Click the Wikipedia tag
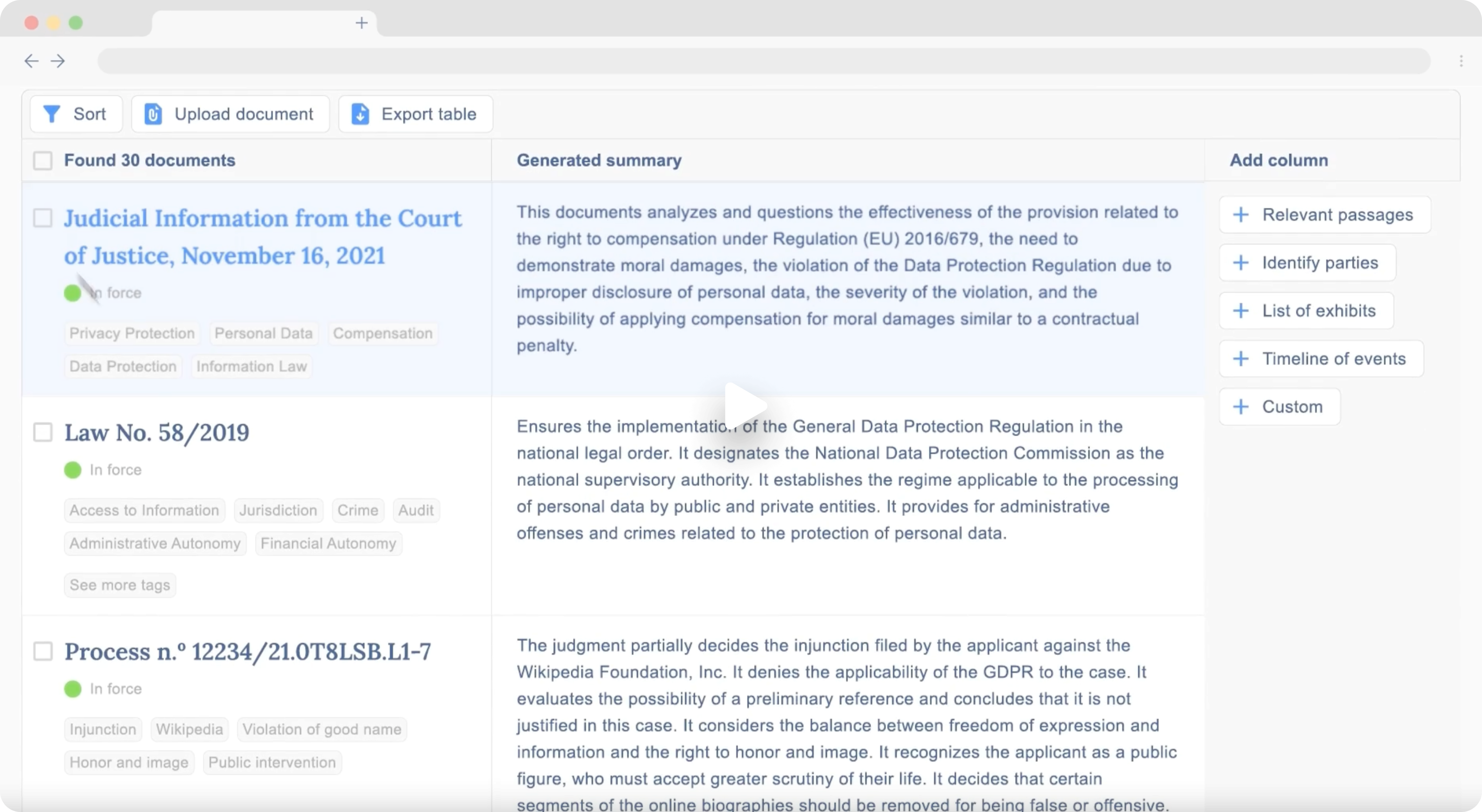The width and height of the screenshot is (1482, 812). click(189, 730)
